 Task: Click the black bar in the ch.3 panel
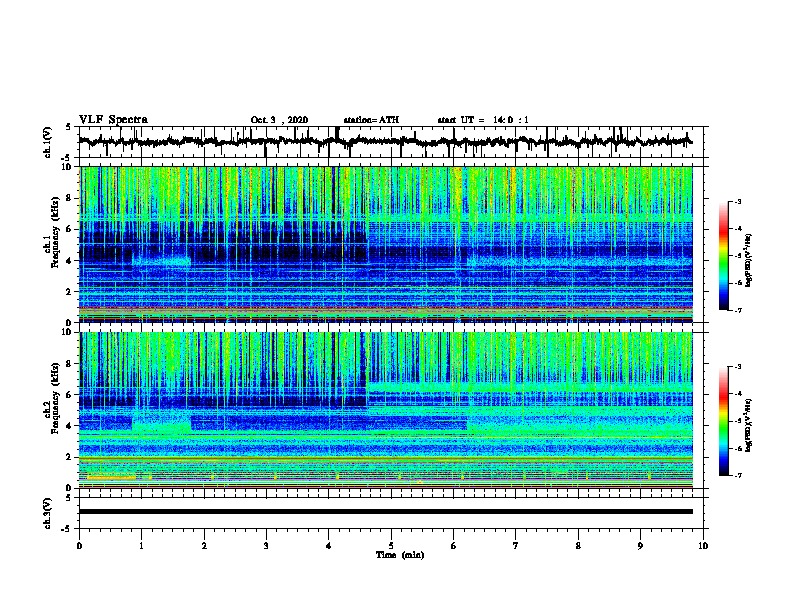pos(385,512)
